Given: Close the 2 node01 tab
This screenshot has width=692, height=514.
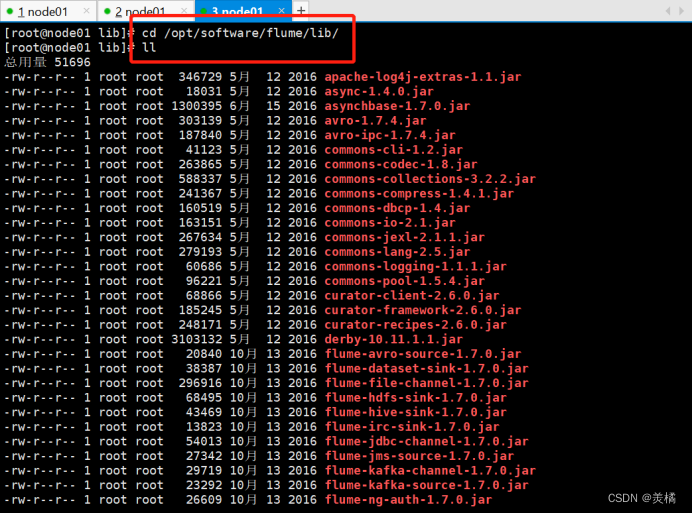Looking at the screenshot, I should [184, 11].
